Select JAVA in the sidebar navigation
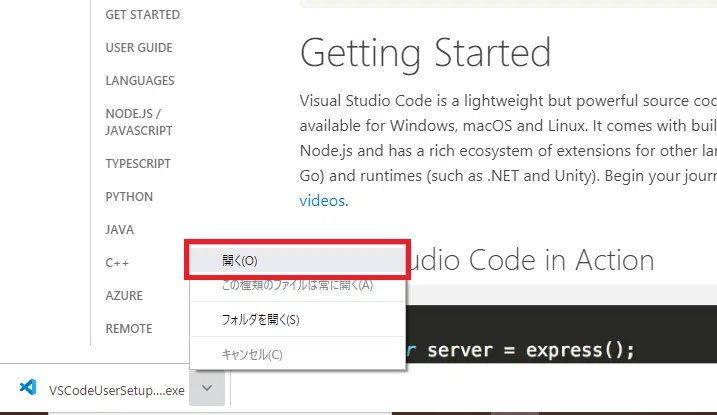This screenshot has width=717, height=415. pyautogui.click(x=120, y=229)
